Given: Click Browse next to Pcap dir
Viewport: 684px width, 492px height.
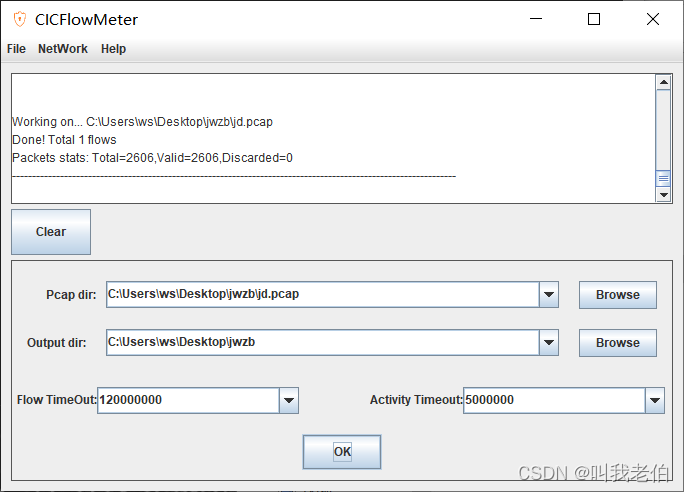Looking at the screenshot, I should click(x=618, y=295).
